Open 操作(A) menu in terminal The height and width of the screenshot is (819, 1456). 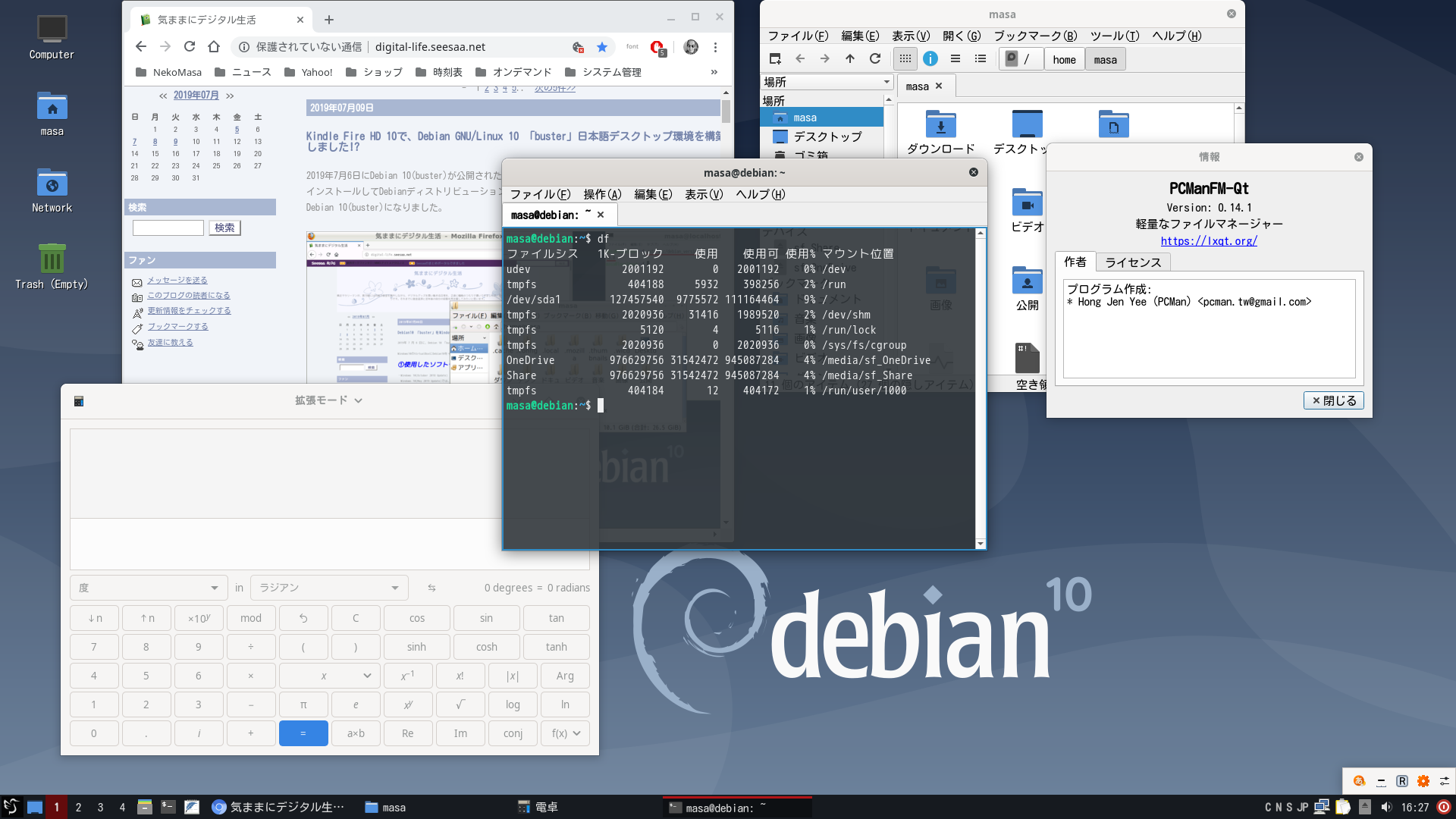[x=602, y=194]
